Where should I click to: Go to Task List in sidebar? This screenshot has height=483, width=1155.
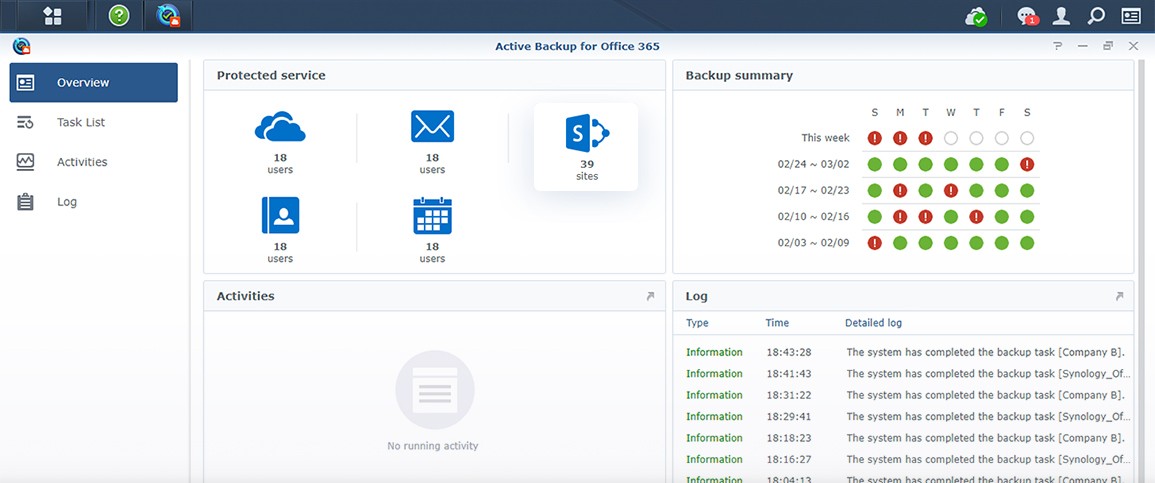click(94, 122)
